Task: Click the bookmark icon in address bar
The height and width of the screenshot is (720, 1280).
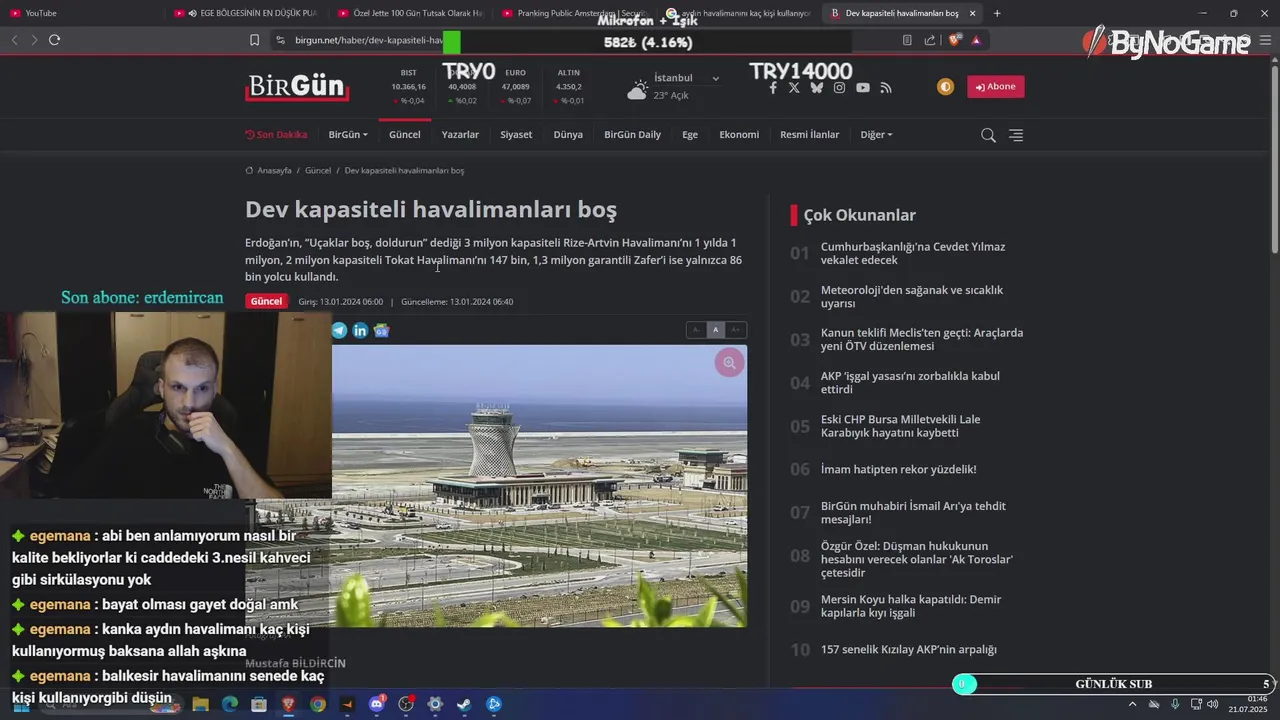Action: click(x=254, y=40)
